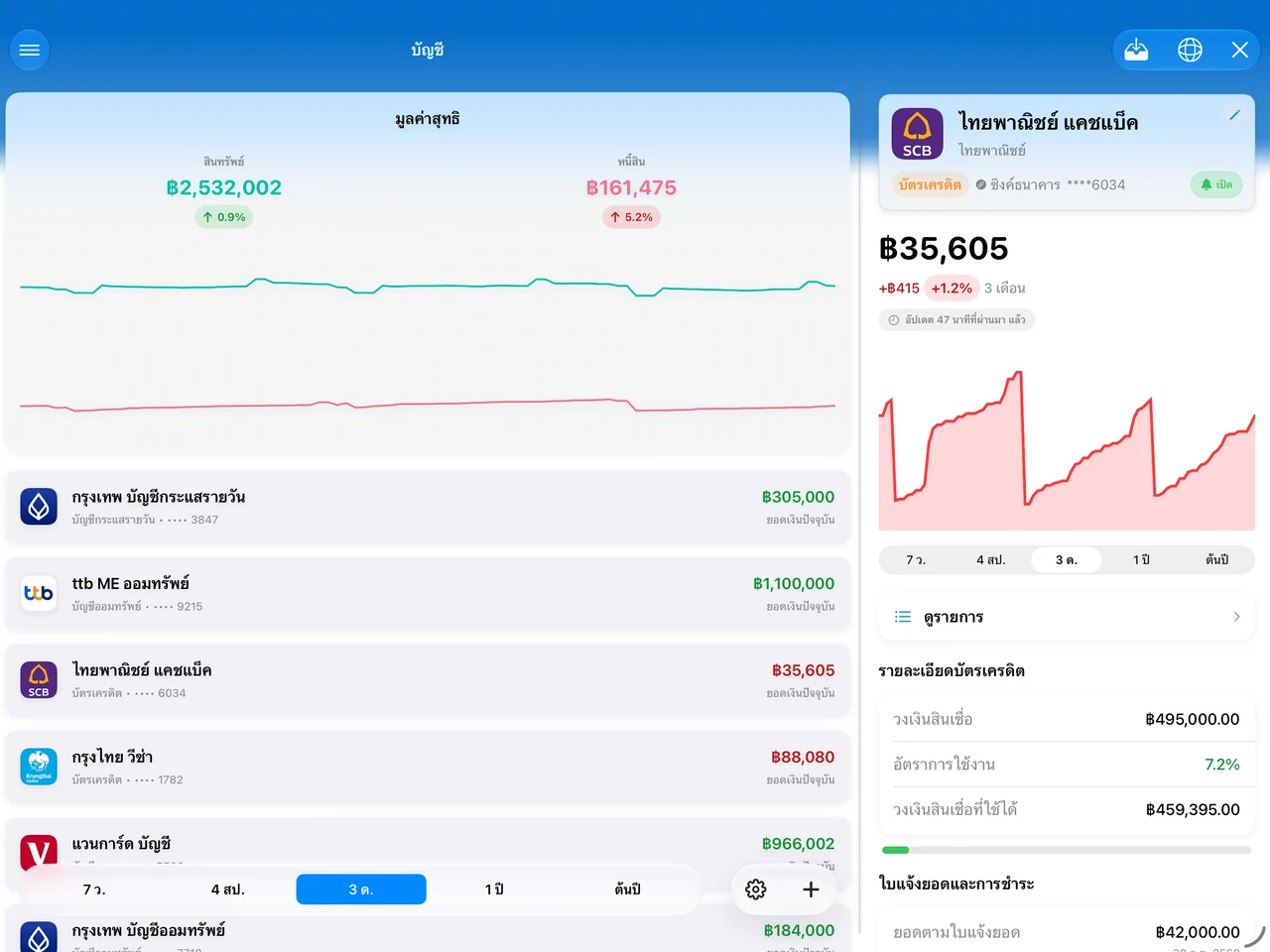
Task: Open the hamburger menu button
Action: [30, 50]
